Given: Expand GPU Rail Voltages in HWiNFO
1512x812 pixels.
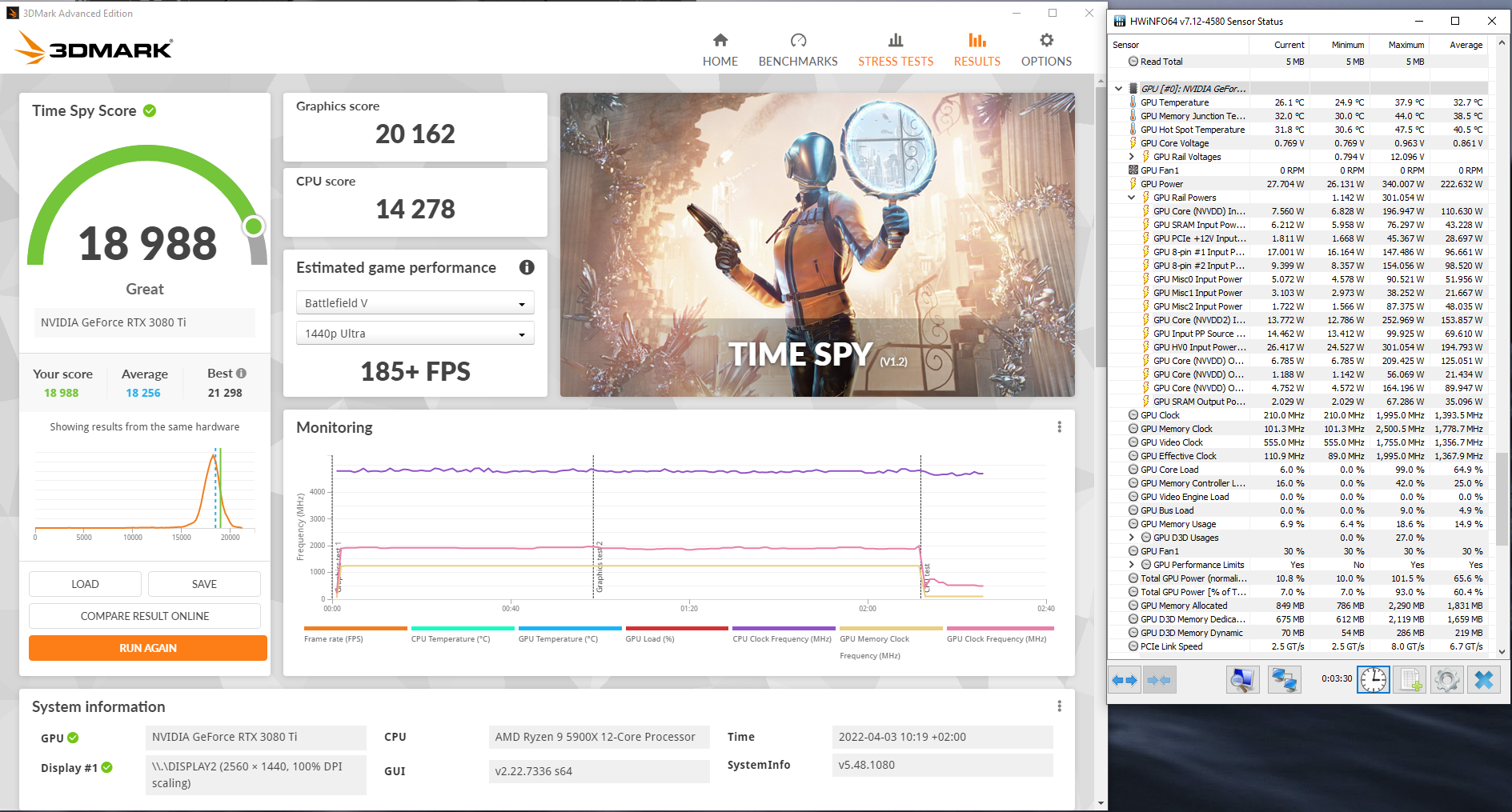Looking at the screenshot, I should [x=1131, y=157].
